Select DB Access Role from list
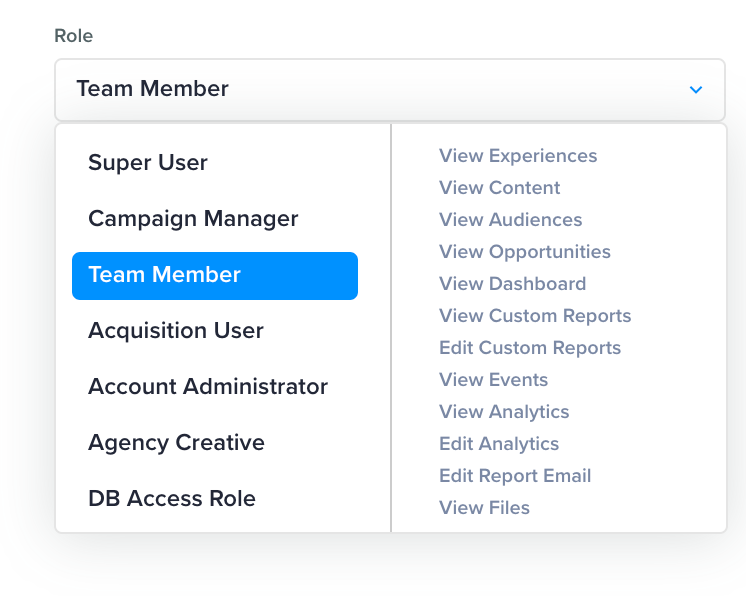This screenshot has width=746, height=596. (172, 499)
